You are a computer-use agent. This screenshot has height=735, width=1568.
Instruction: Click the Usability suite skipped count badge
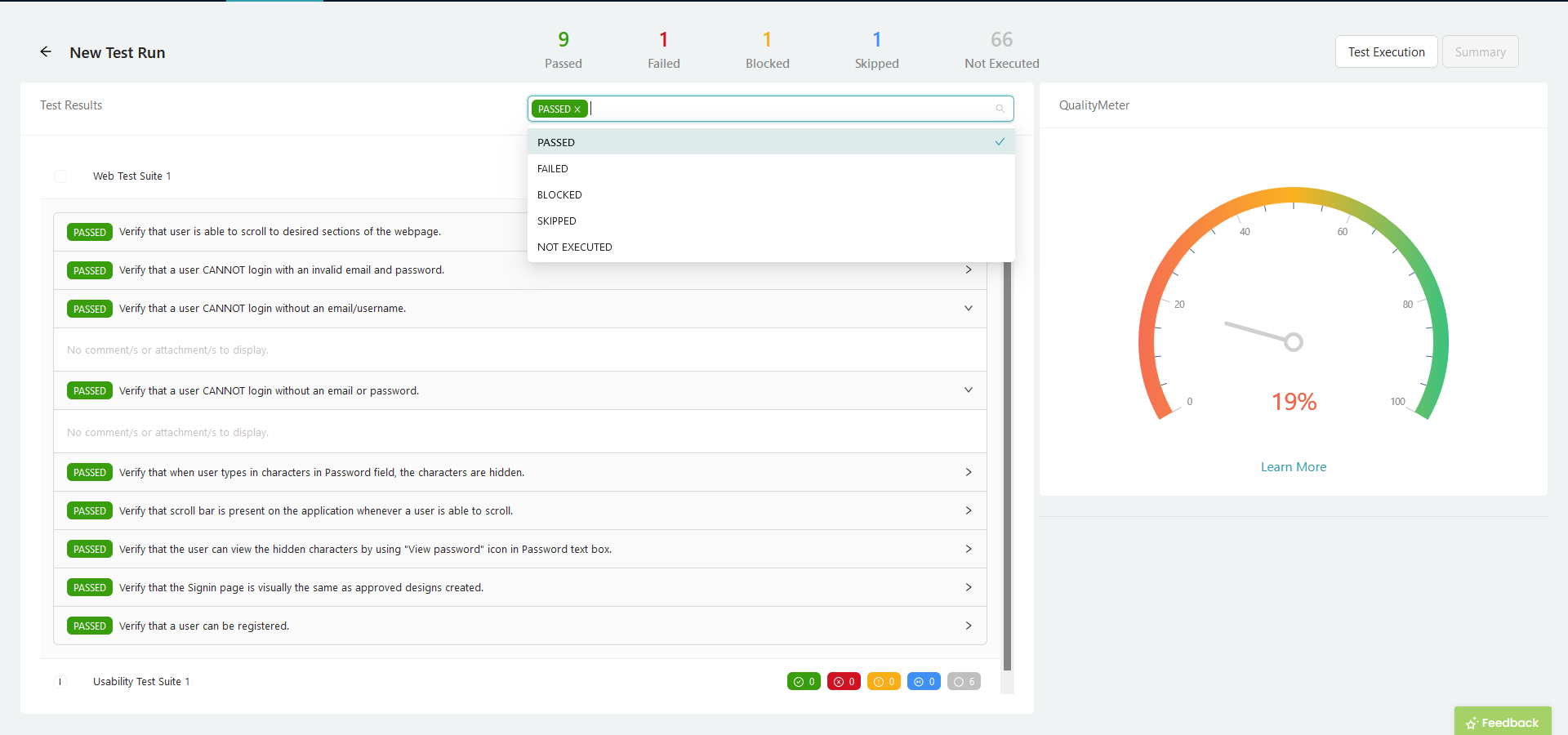[x=924, y=681]
